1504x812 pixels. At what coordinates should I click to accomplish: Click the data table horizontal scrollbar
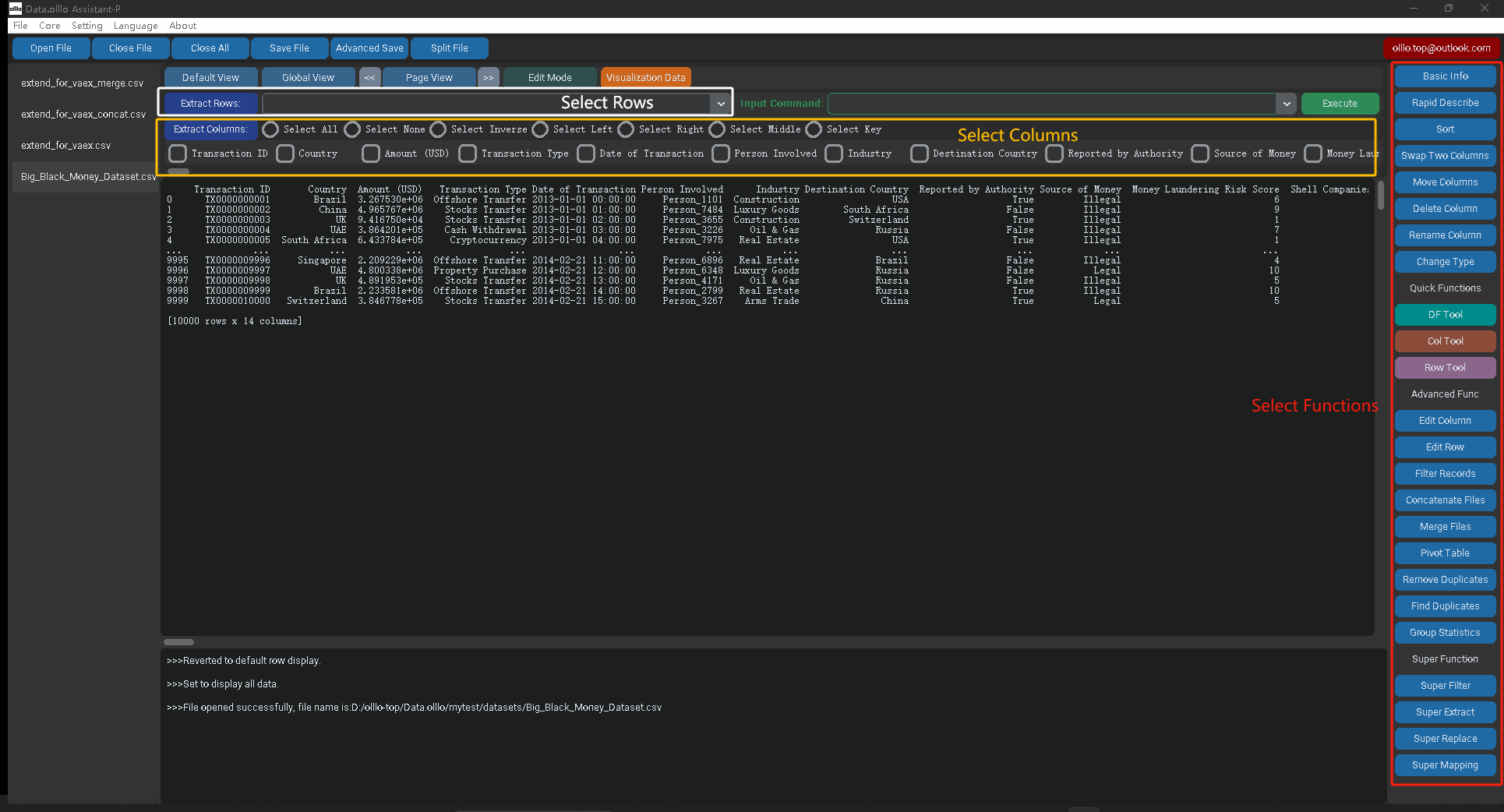(x=178, y=642)
